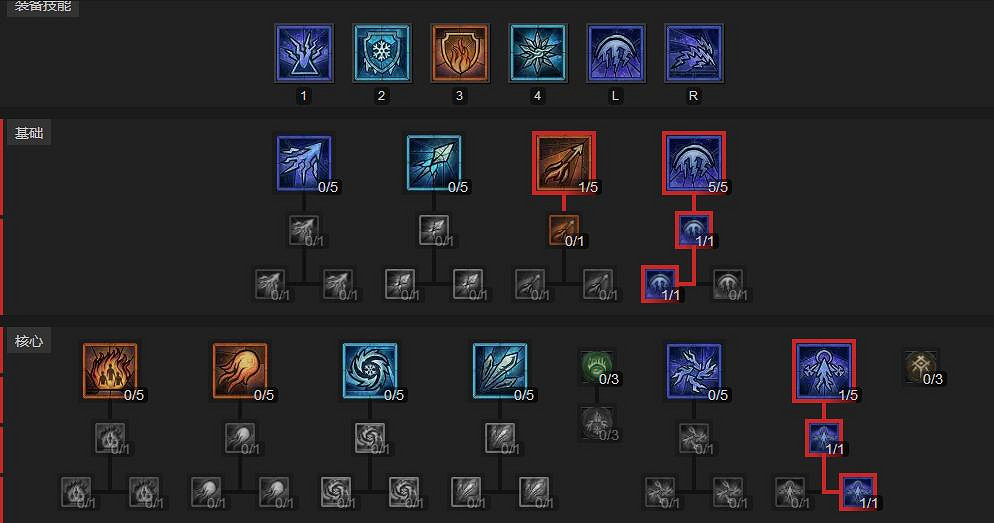Select the fireball core skill icon
Screen dimensions: 994x523
240,371
